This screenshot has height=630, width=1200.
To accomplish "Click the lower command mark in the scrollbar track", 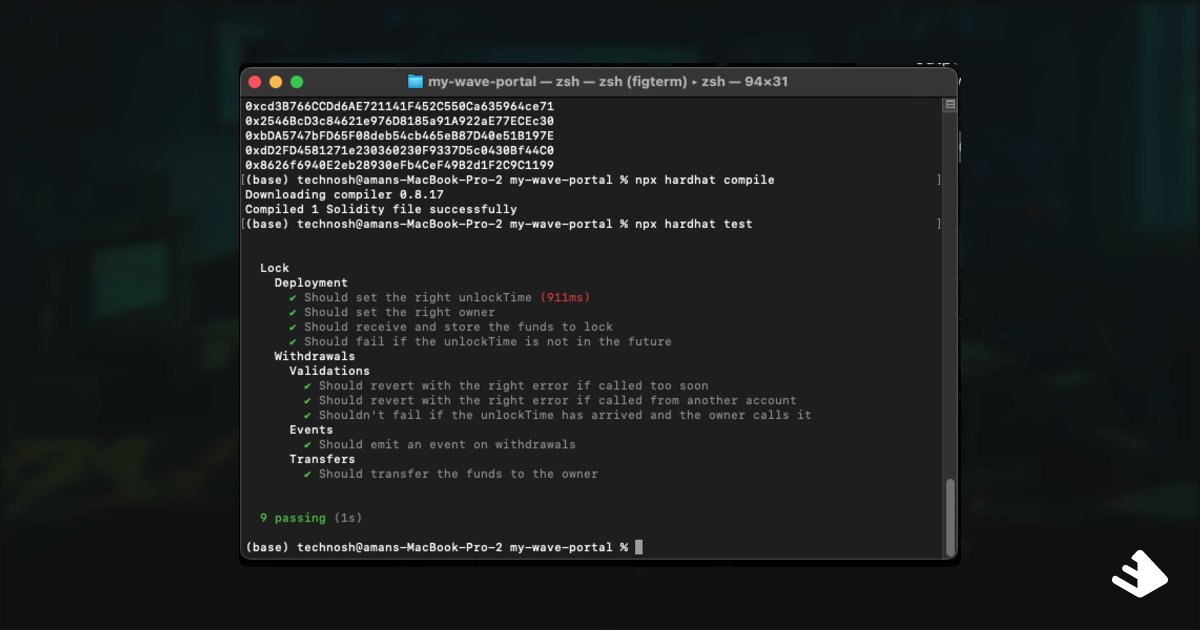I will tap(937, 224).
